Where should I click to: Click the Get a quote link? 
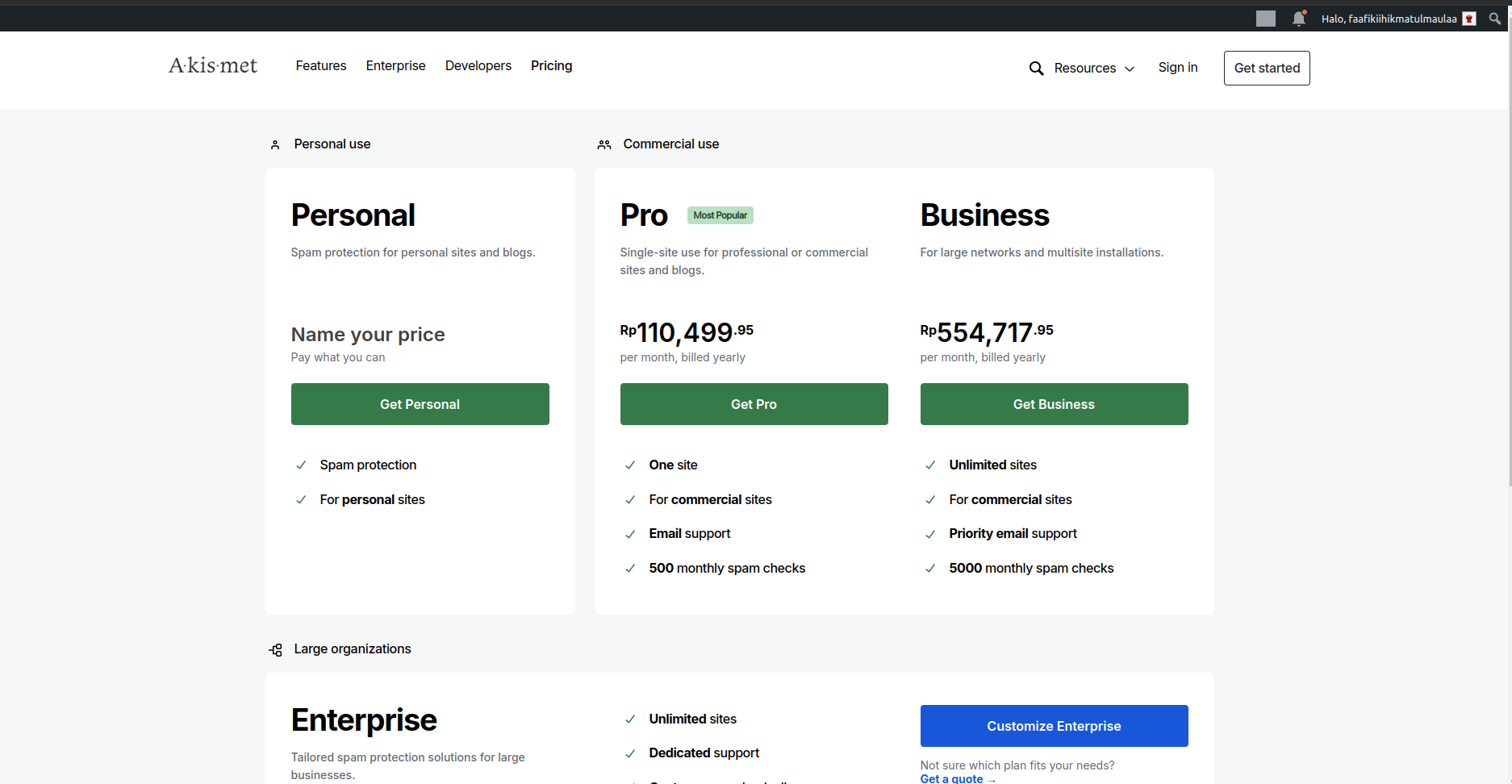click(x=959, y=778)
